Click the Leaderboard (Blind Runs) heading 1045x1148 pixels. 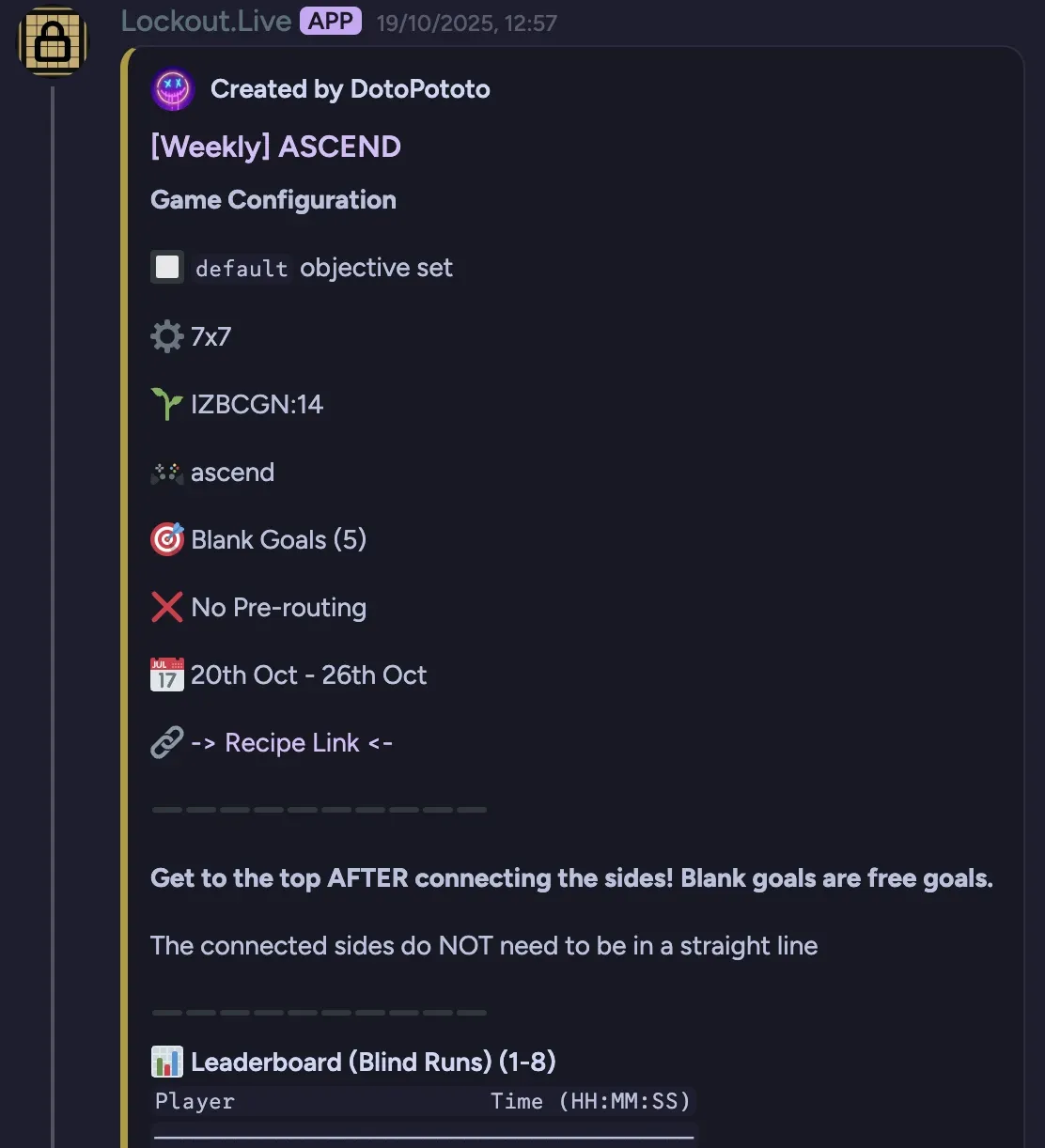click(373, 1062)
